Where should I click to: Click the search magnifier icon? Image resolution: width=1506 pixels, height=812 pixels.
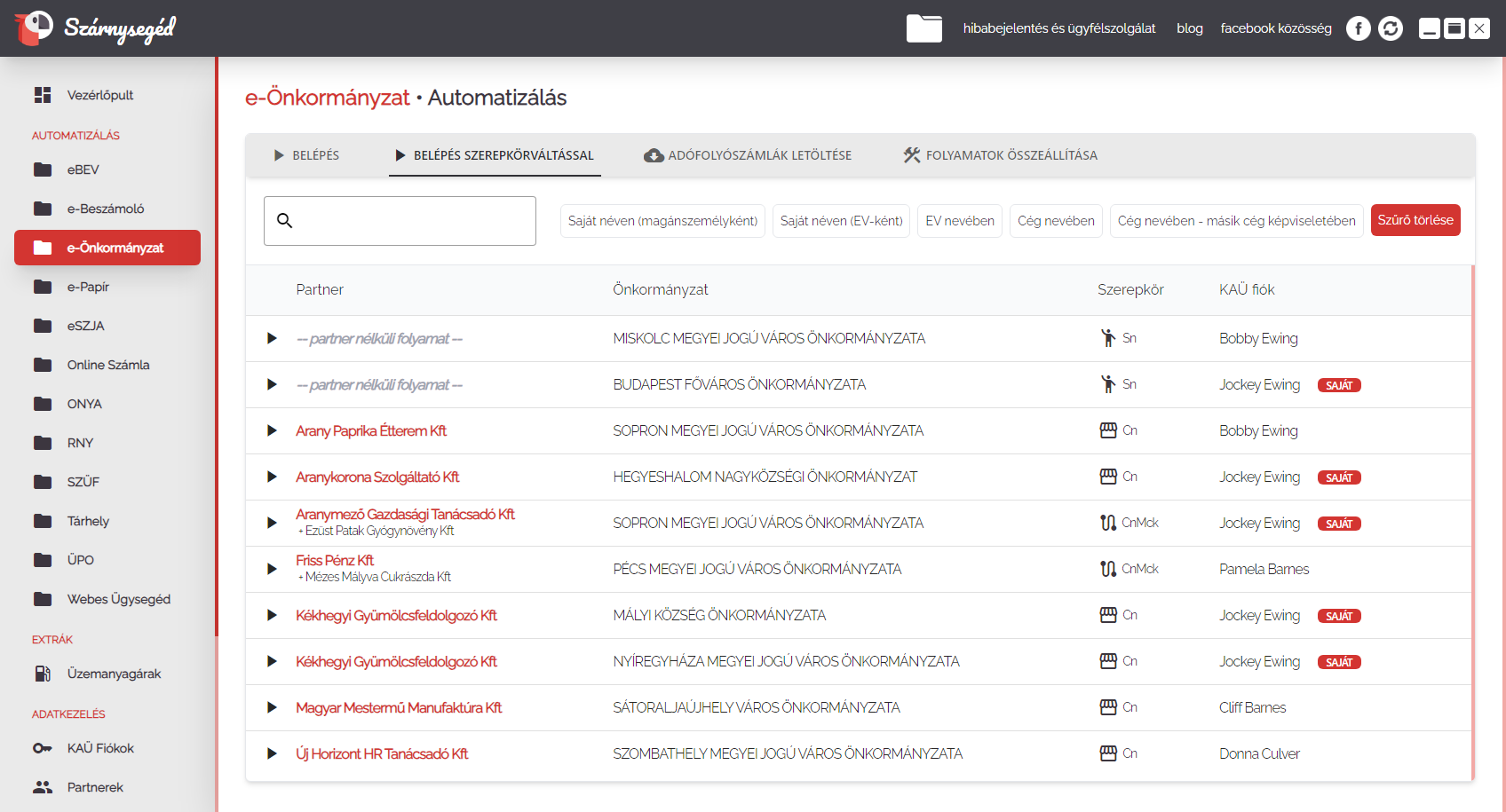(284, 220)
